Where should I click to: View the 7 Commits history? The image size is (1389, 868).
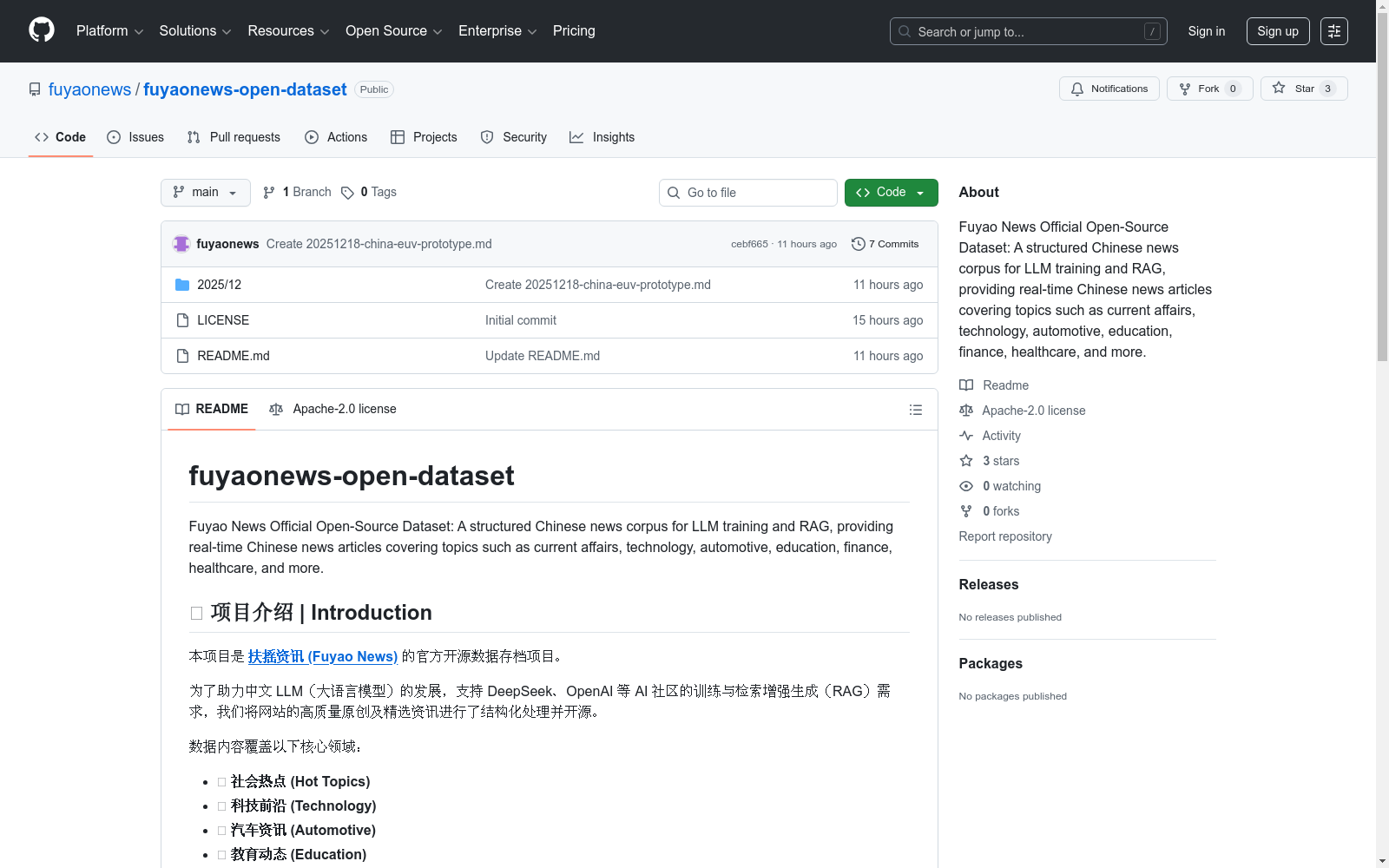(x=885, y=244)
